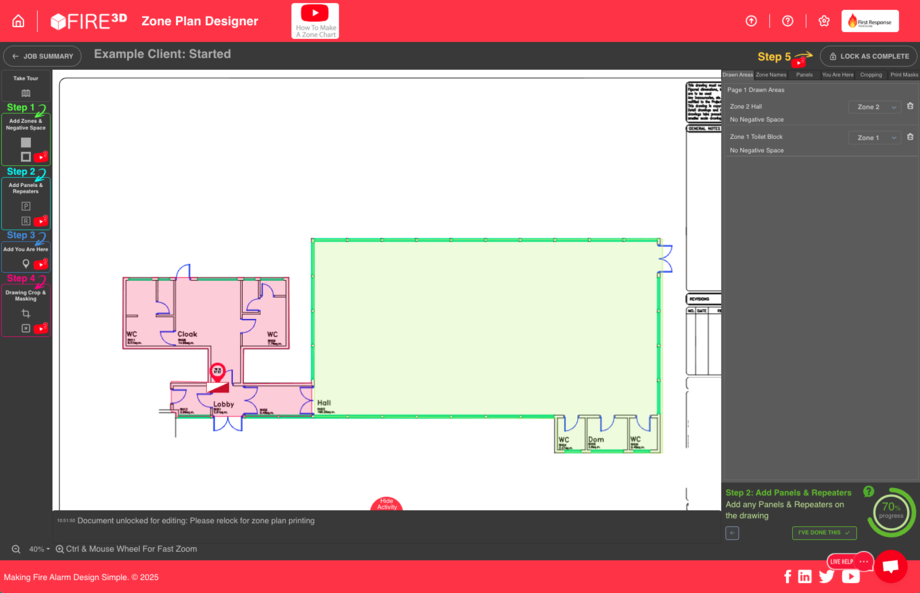Image resolution: width=920 pixels, height=593 pixels.
Task: Click the document unlocked activity message
Action: pos(196,520)
